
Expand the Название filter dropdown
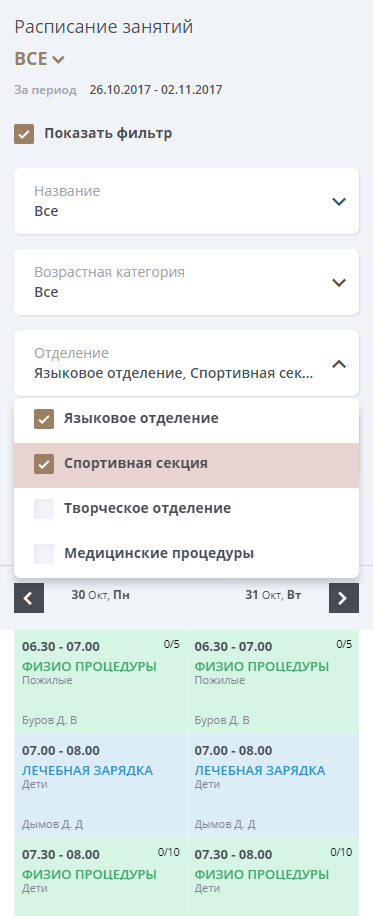tap(186, 201)
